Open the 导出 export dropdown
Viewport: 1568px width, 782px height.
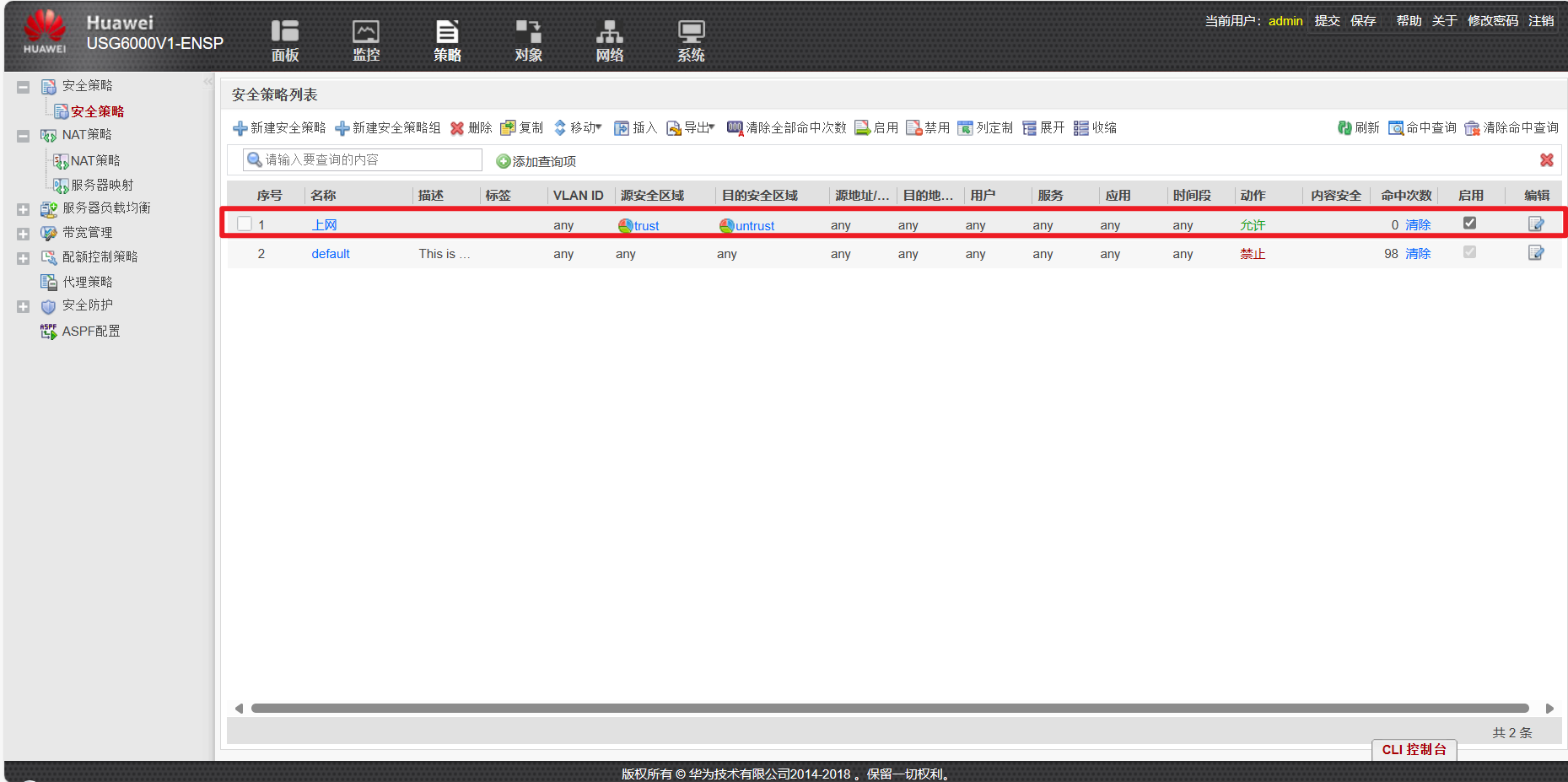[x=690, y=127]
